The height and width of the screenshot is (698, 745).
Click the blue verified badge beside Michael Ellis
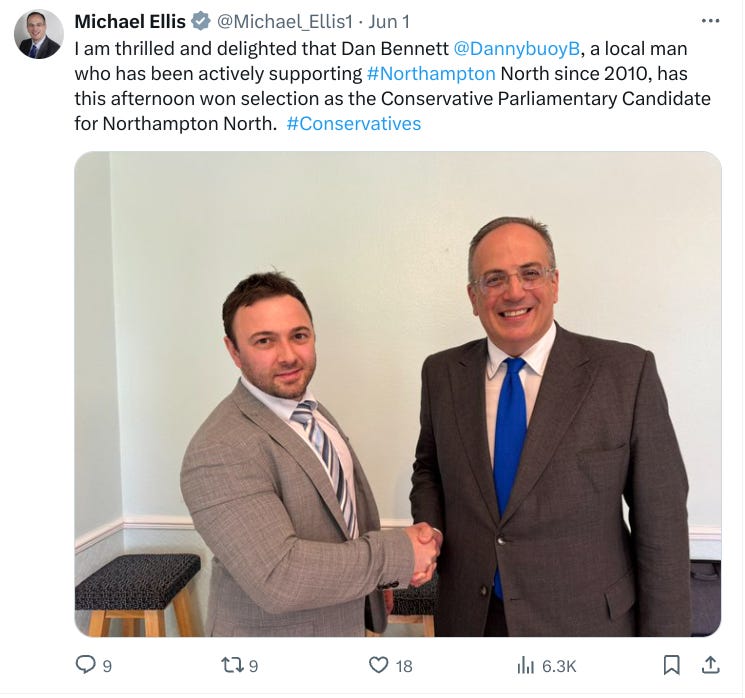click(x=201, y=21)
